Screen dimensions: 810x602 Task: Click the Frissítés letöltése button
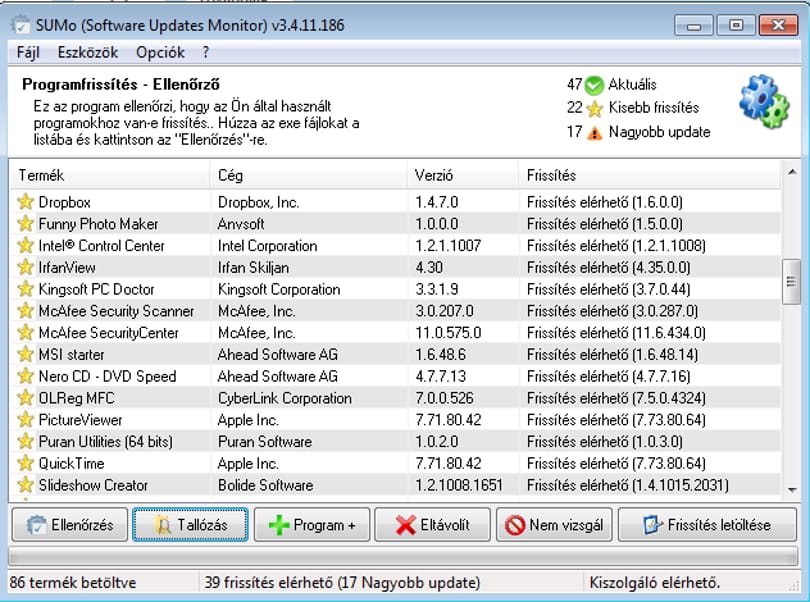point(707,525)
